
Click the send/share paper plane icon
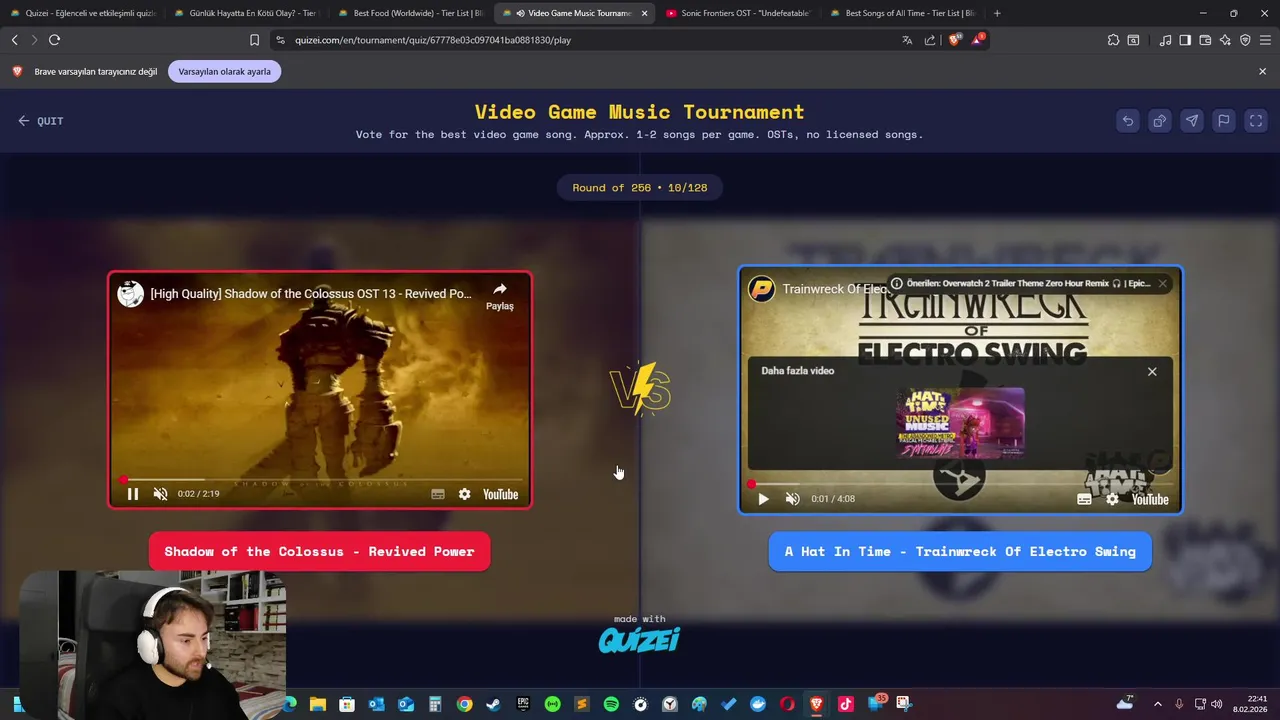point(1191,121)
